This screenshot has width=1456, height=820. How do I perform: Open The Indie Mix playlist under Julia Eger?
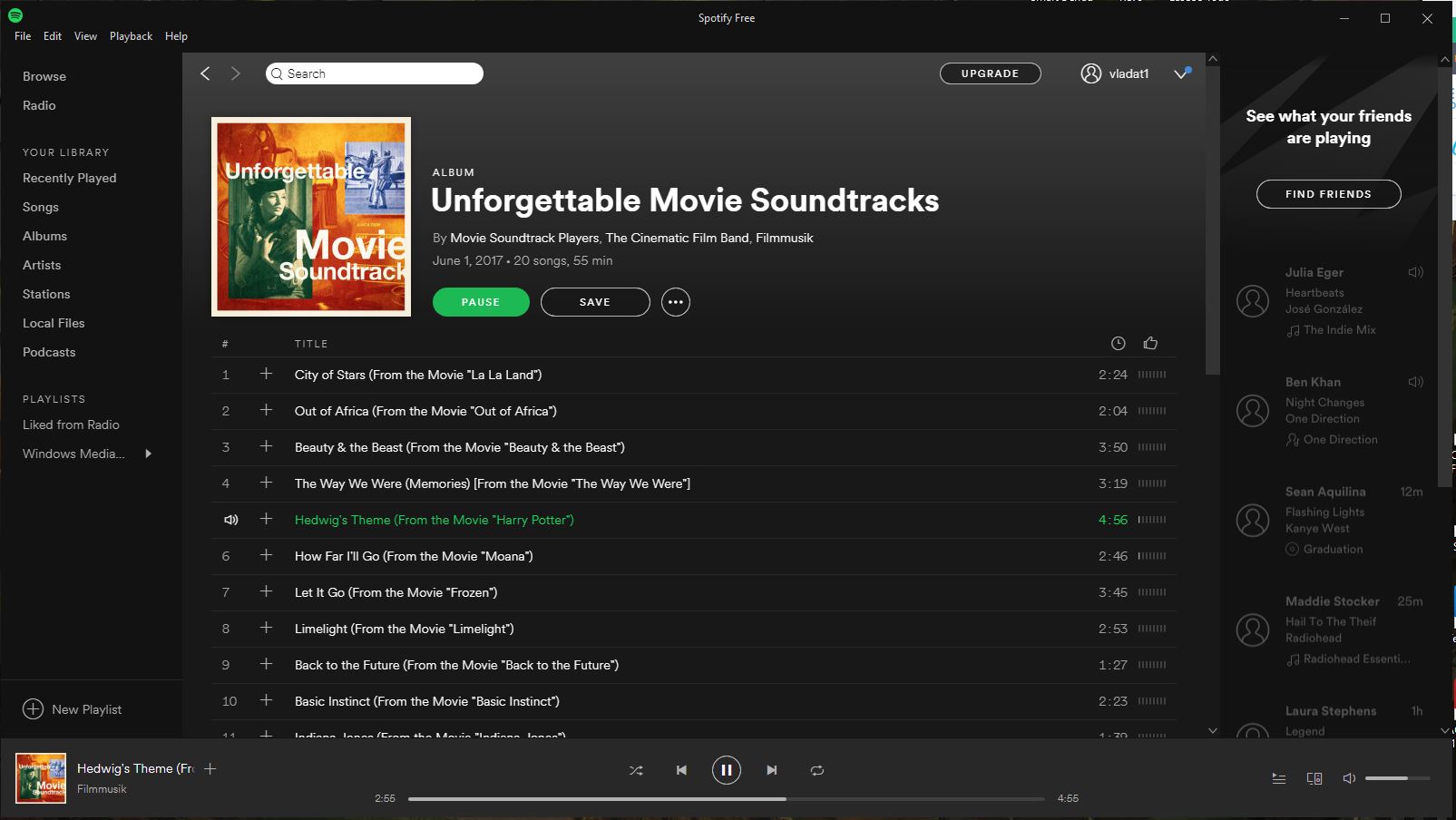(x=1339, y=330)
